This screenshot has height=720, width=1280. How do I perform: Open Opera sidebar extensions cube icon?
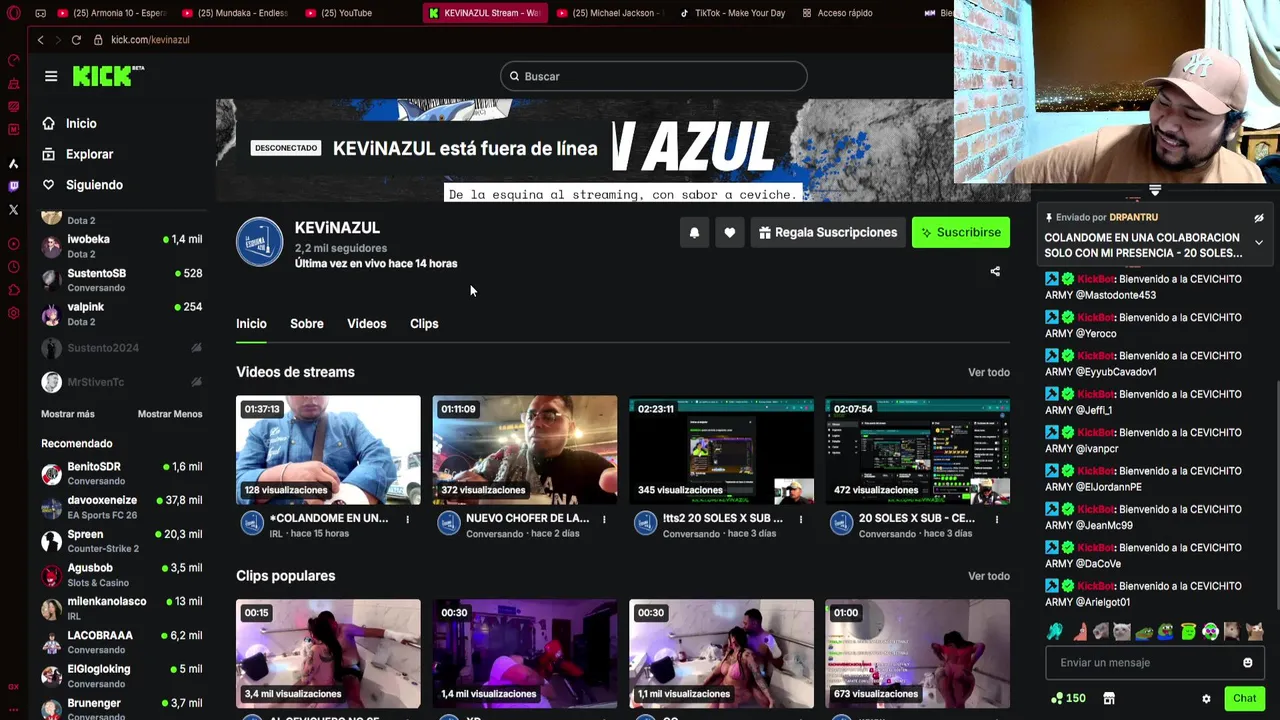(x=13, y=290)
